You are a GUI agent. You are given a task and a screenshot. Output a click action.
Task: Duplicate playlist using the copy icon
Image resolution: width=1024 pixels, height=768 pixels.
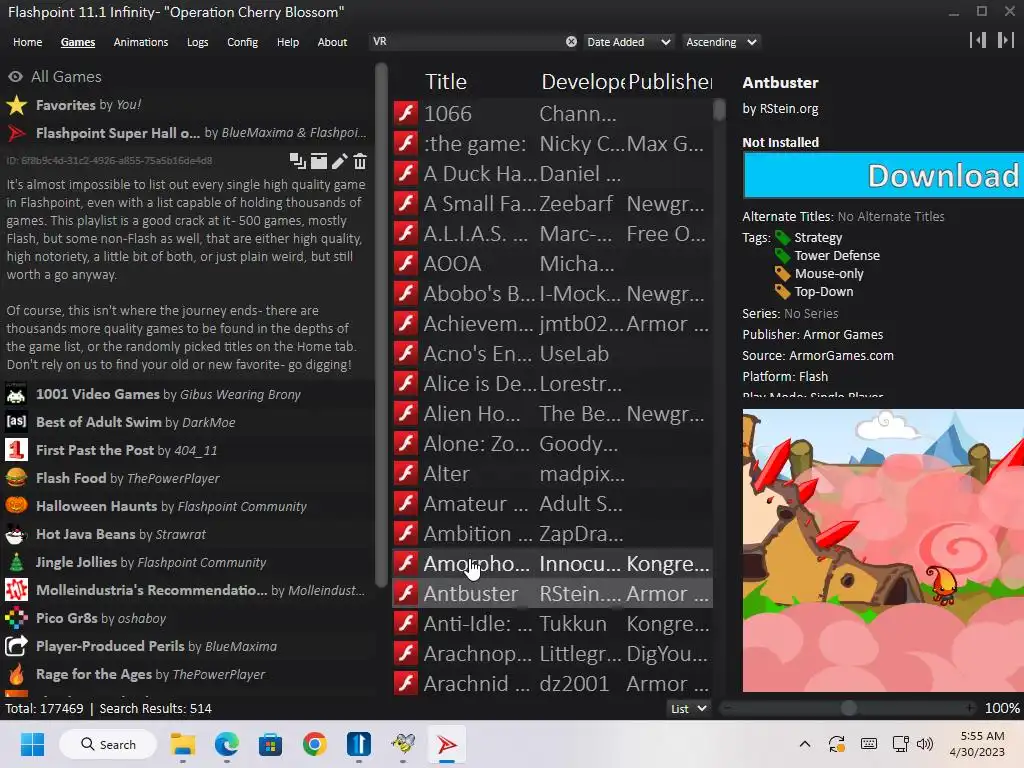(298, 161)
